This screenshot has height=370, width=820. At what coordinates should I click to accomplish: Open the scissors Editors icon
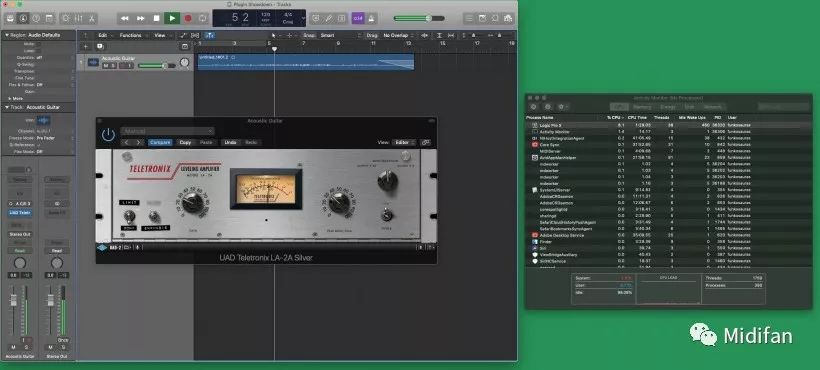(92, 18)
